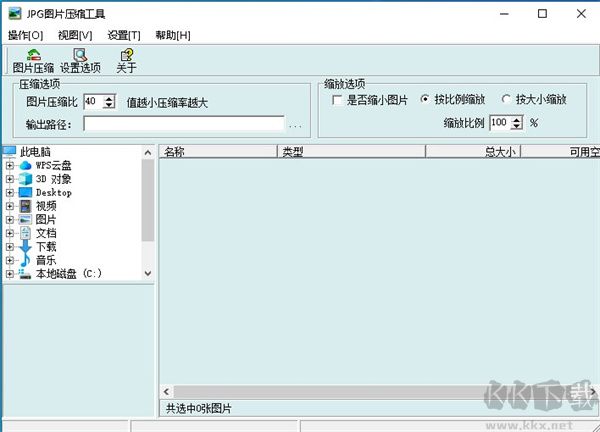Open the 视图[V] menu

pos(75,36)
